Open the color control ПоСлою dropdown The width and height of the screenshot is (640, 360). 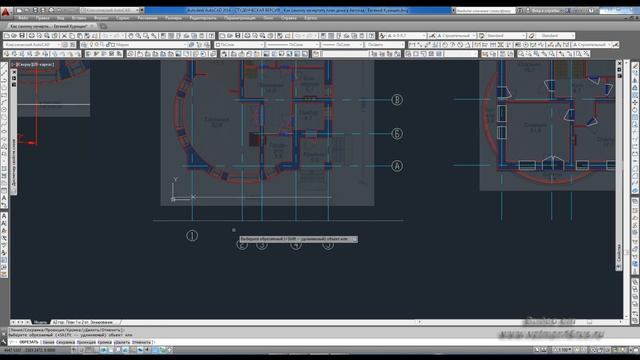[240, 44]
